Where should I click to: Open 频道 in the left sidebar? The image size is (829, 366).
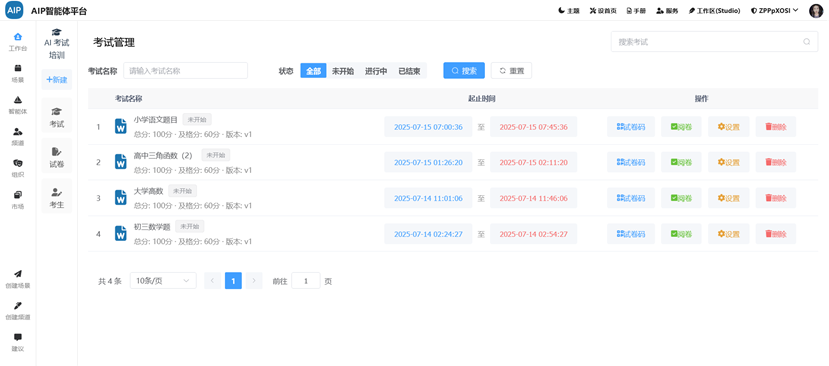[17, 136]
